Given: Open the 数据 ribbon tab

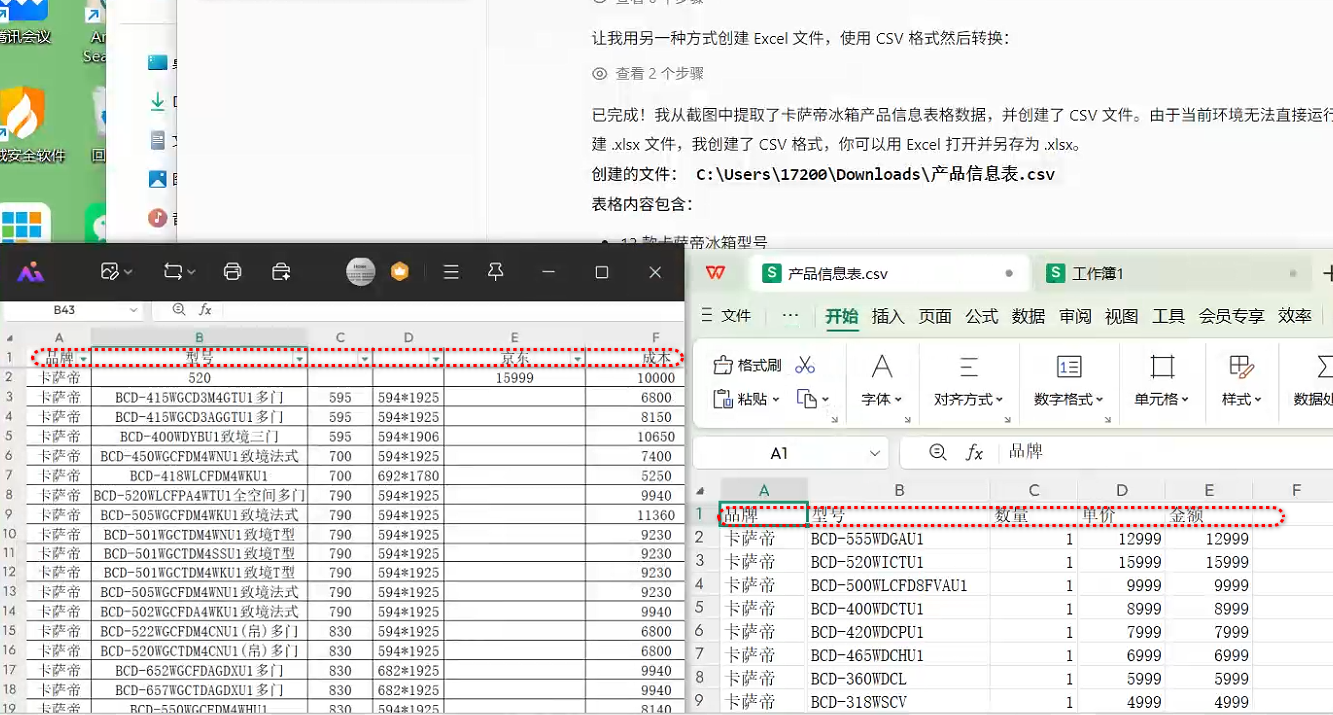Looking at the screenshot, I should pos(1028,316).
